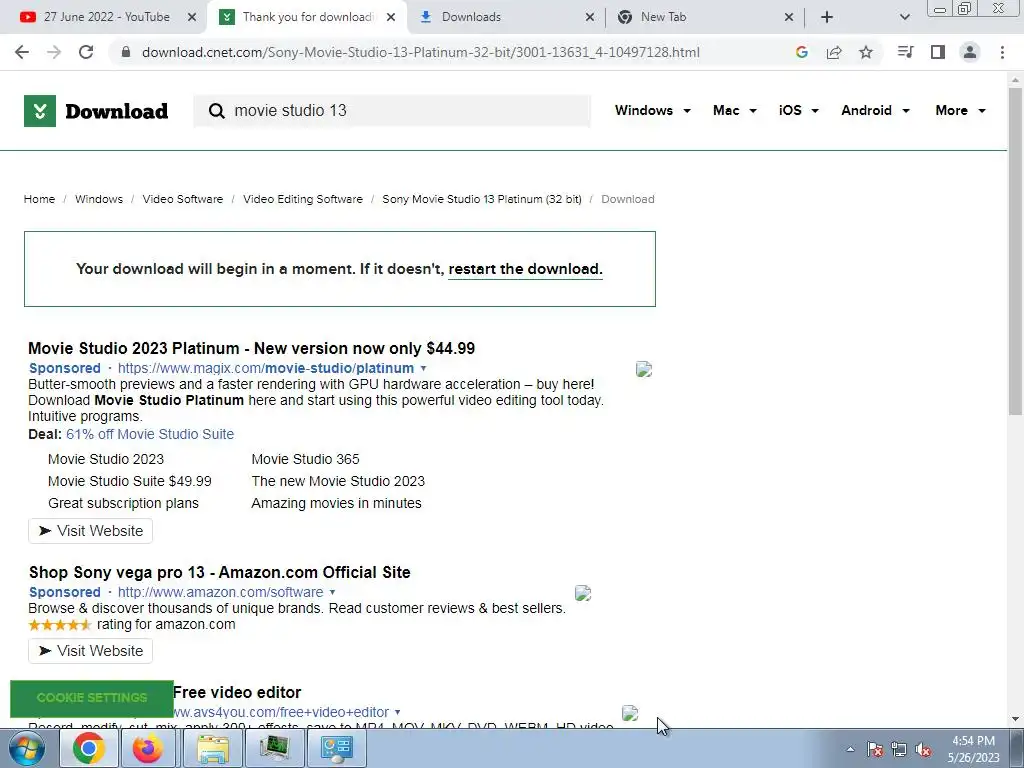Open the Windows Start button

coord(27,748)
